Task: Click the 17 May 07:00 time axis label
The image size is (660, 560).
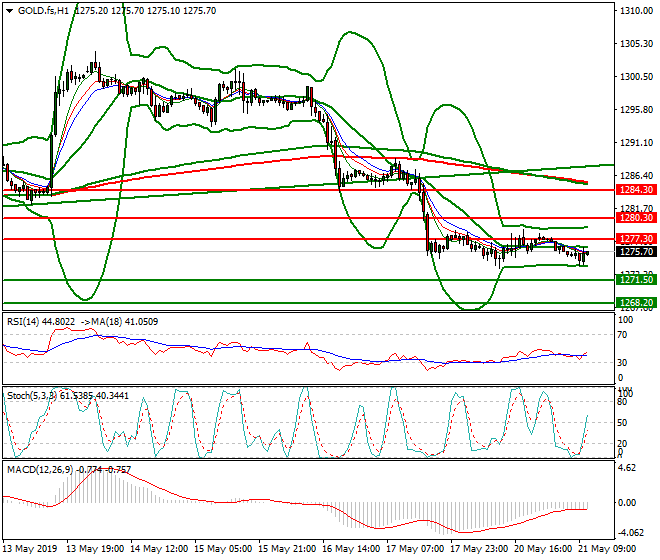Action: point(415,549)
